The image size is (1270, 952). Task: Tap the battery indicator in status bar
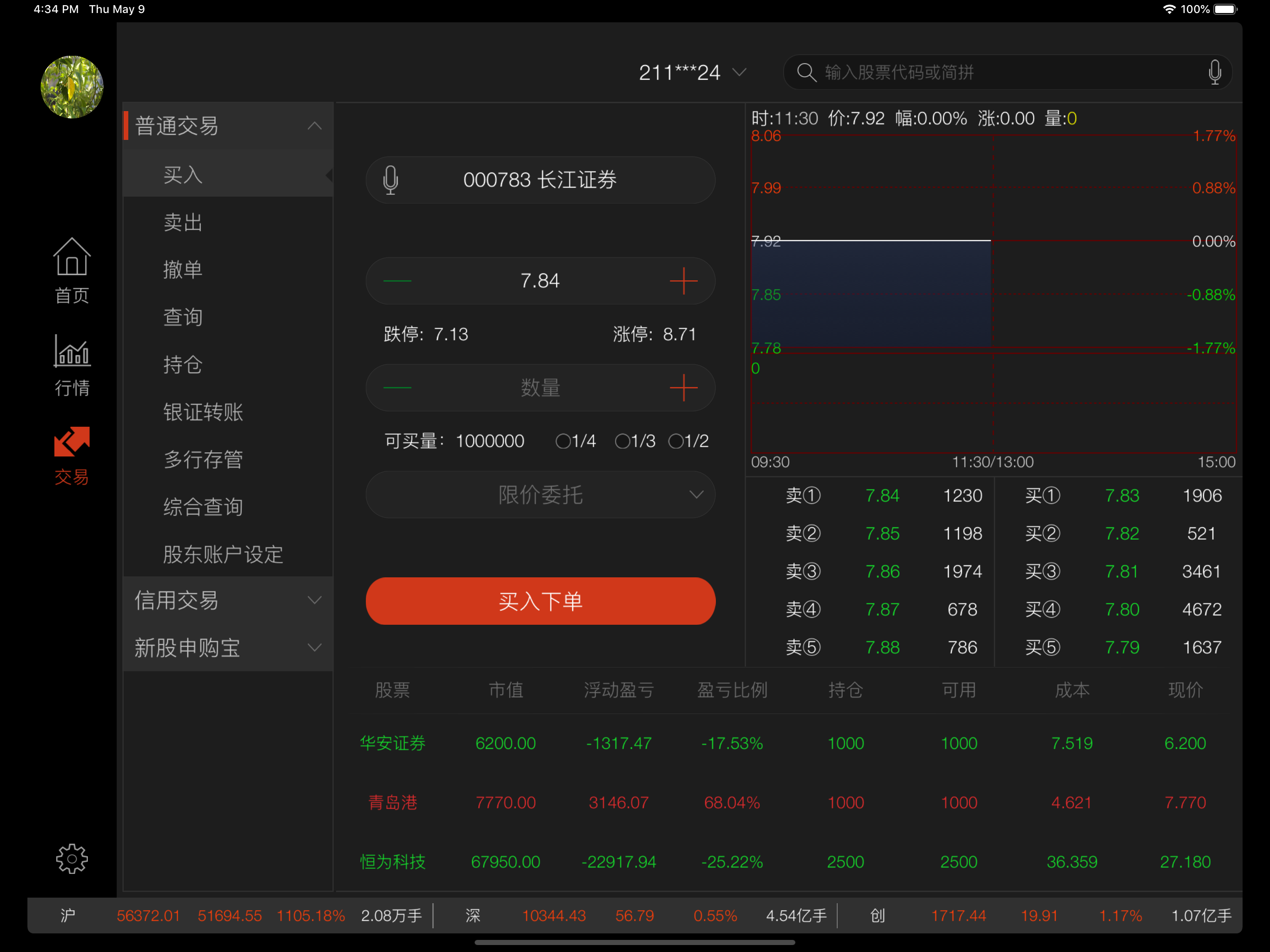(x=1226, y=9)
